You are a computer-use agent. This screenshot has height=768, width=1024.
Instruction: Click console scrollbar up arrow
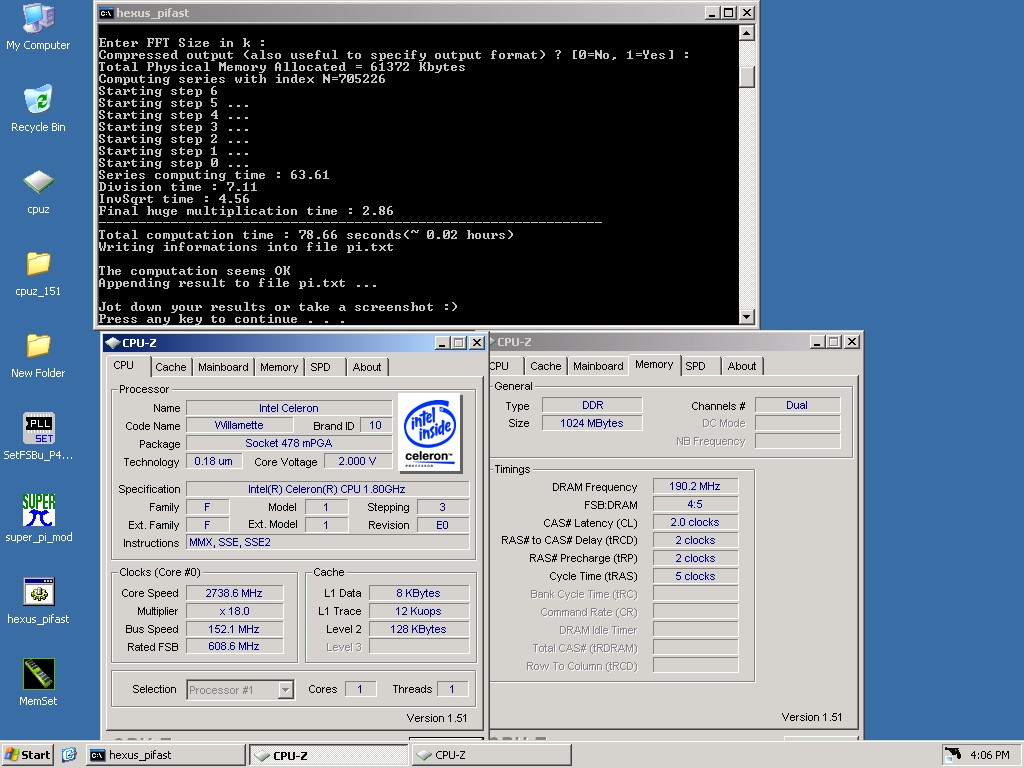point(746,33)
